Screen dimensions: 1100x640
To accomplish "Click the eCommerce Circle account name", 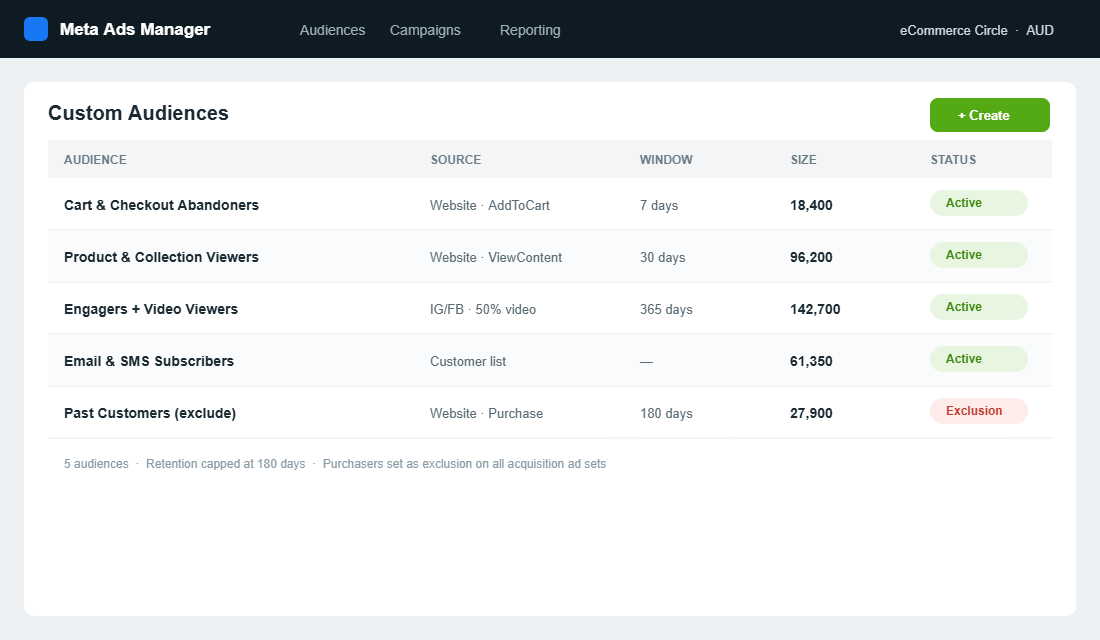I will [953, 30].
